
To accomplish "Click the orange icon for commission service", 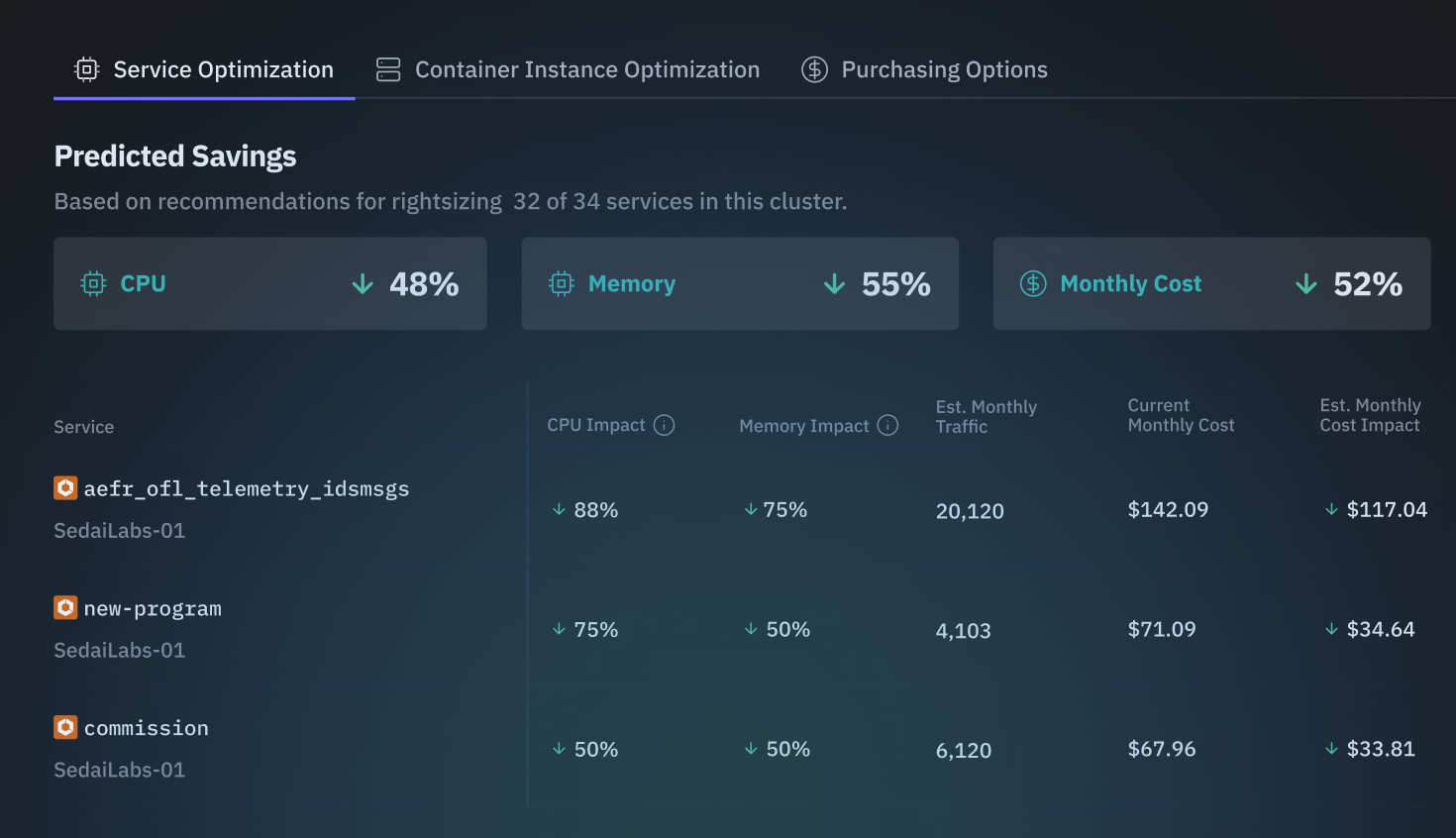I will pyautogui.click(x=65, y=727).
